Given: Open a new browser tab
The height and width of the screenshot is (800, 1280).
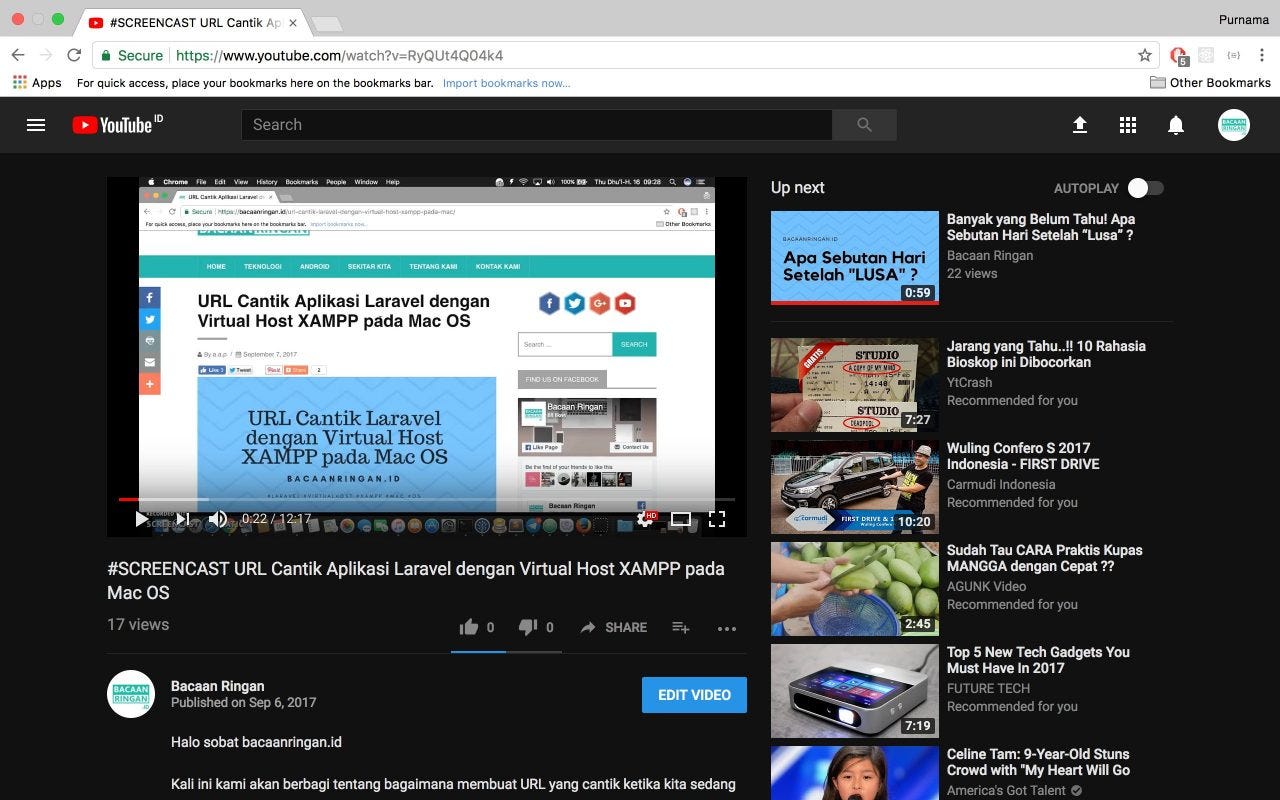Looking at the screenshot, I should click(326, 23).
